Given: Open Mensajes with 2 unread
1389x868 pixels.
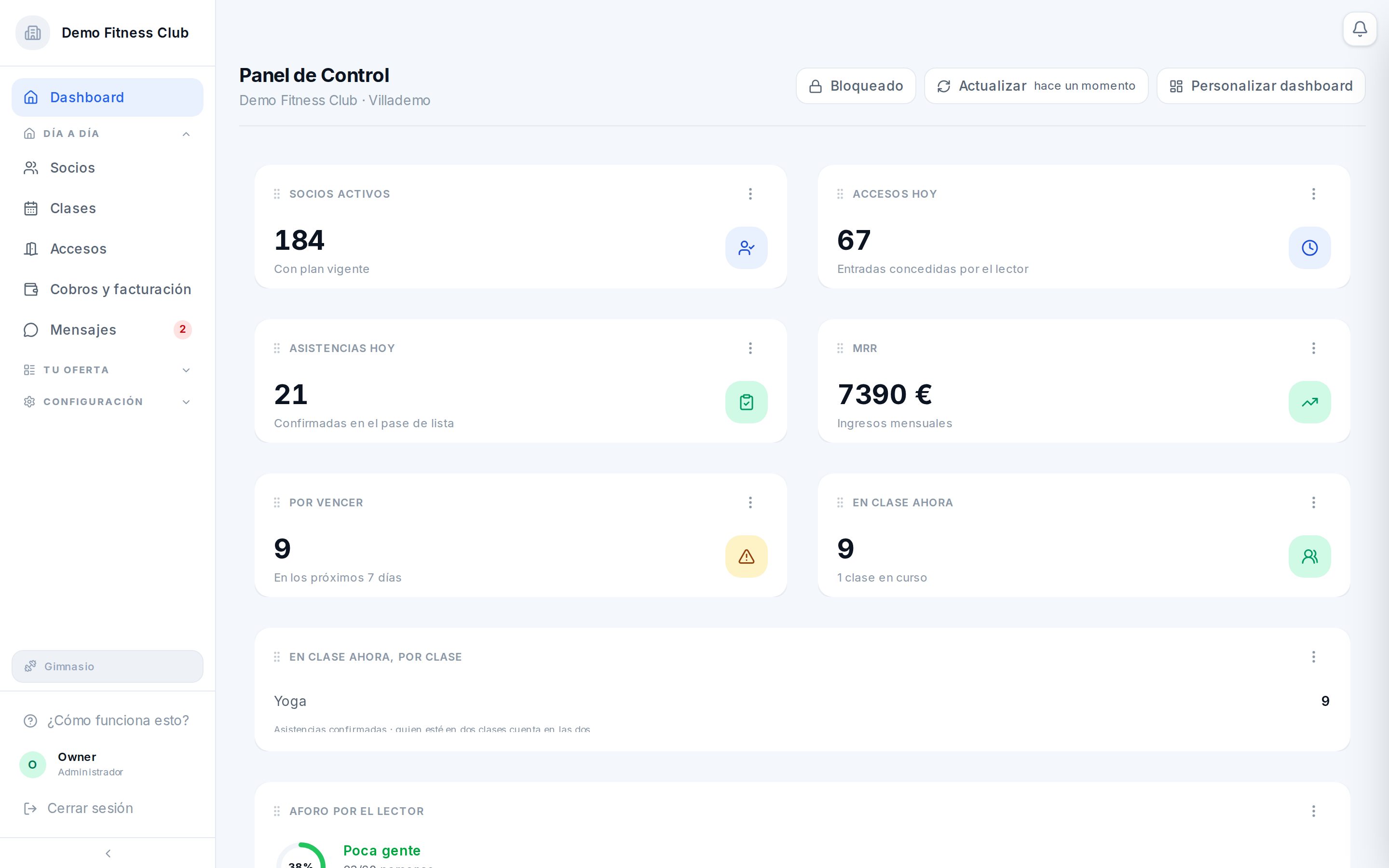Looking at the screenshot, I should [x=108, y=330].
